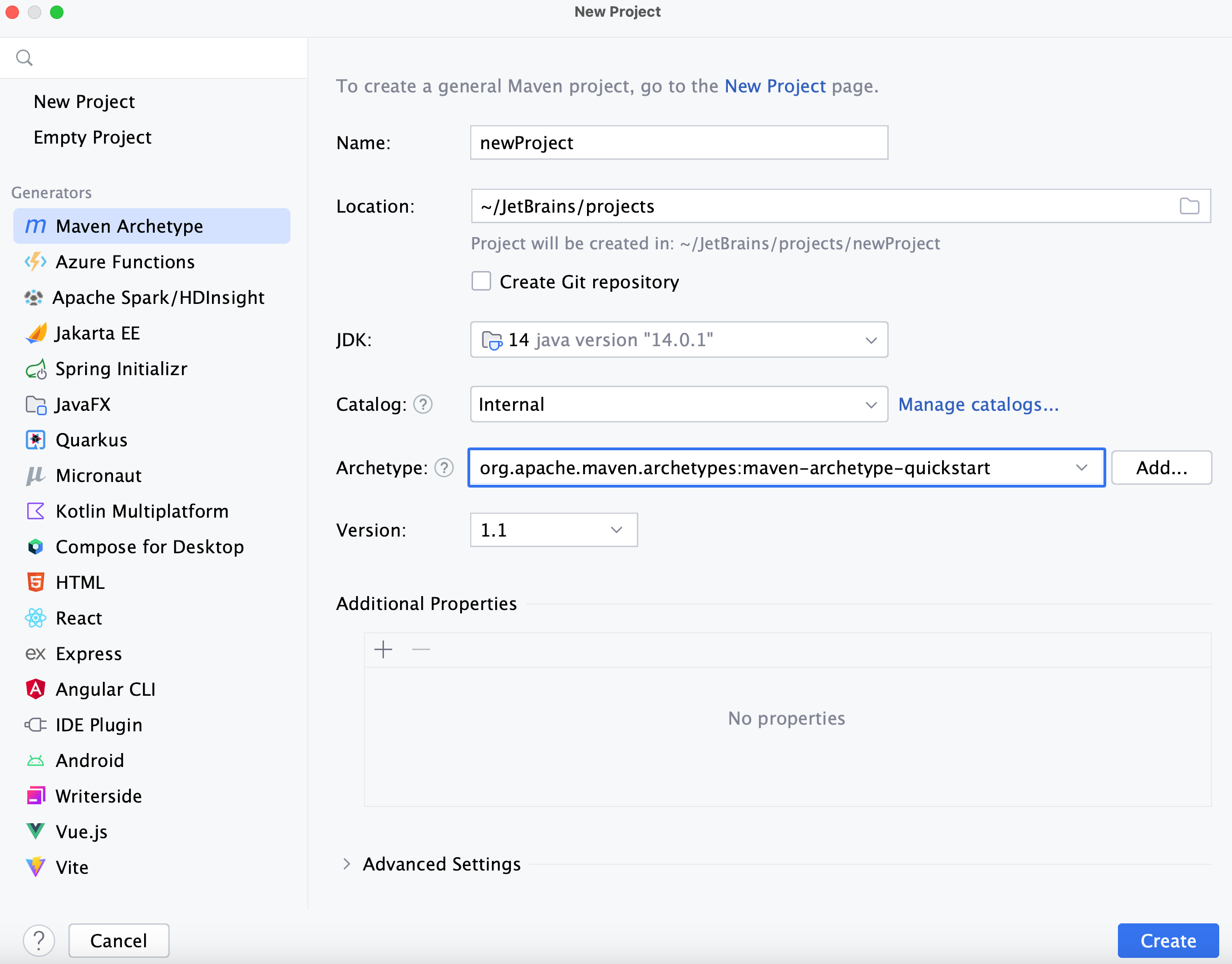
Task: Choose the React generator label
Action: coord(79,618)
